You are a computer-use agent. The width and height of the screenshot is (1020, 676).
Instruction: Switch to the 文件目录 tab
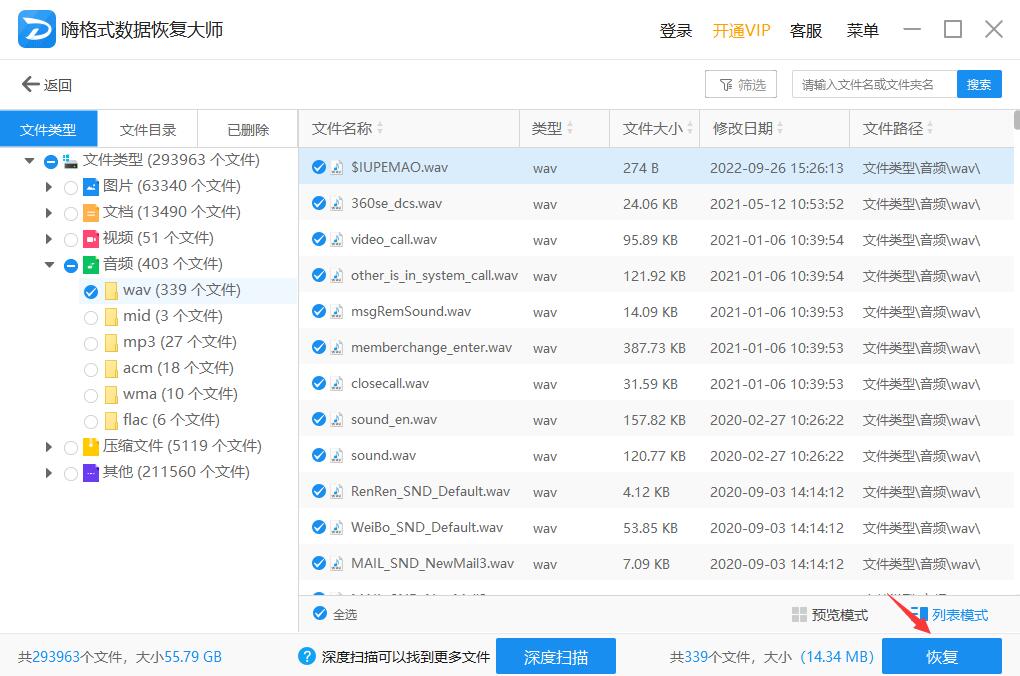pyautogui.click(x=148, y=128)
